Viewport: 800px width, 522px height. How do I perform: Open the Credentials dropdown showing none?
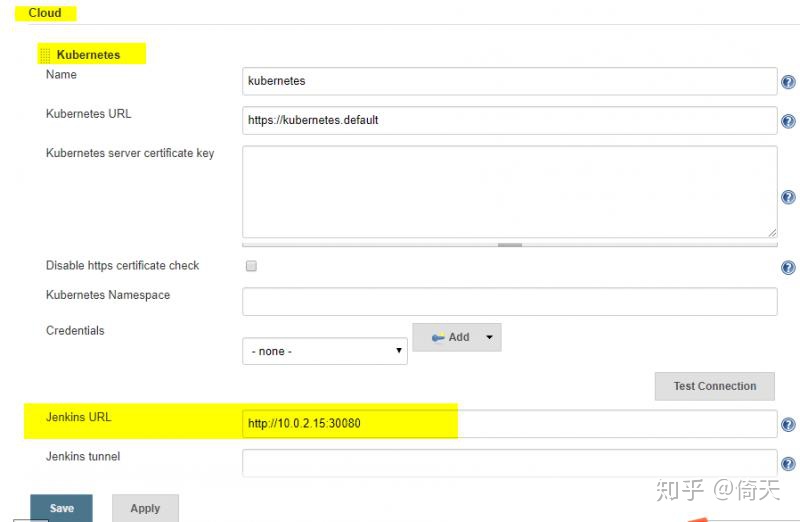[x=325, y=351]
